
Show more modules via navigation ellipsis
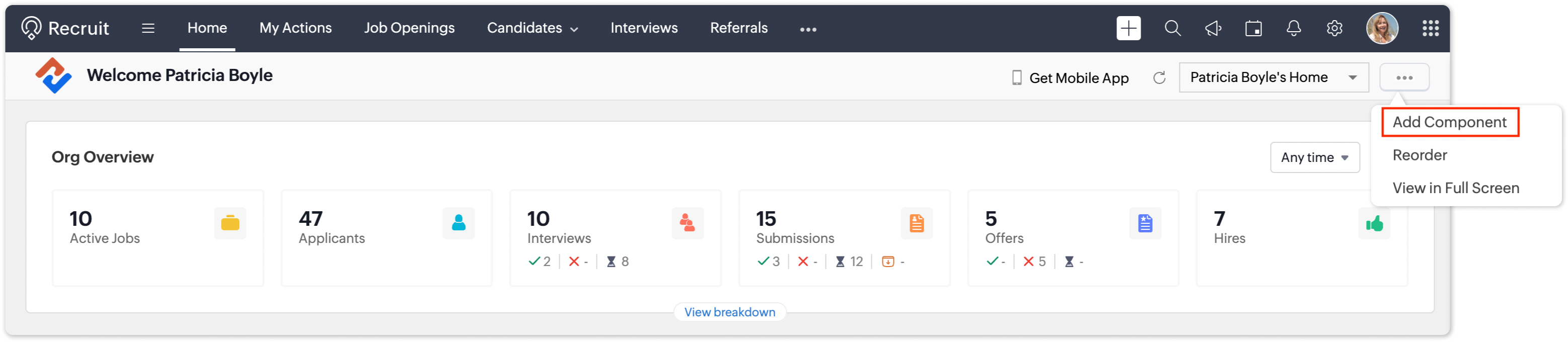click(x=808, y=29)
